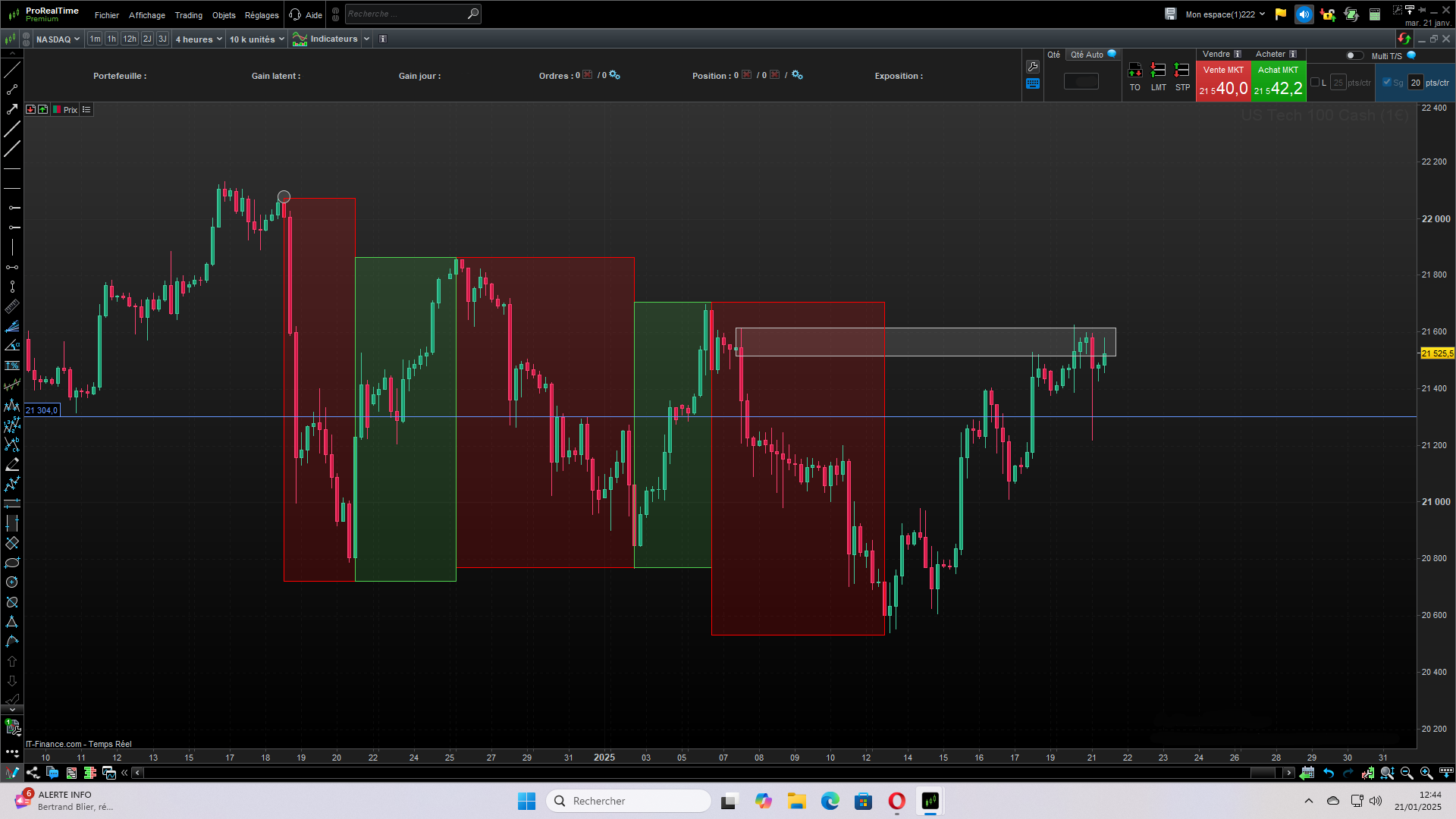
Task: Click the zoom out magnifier icon
Action: (1407, 773)
